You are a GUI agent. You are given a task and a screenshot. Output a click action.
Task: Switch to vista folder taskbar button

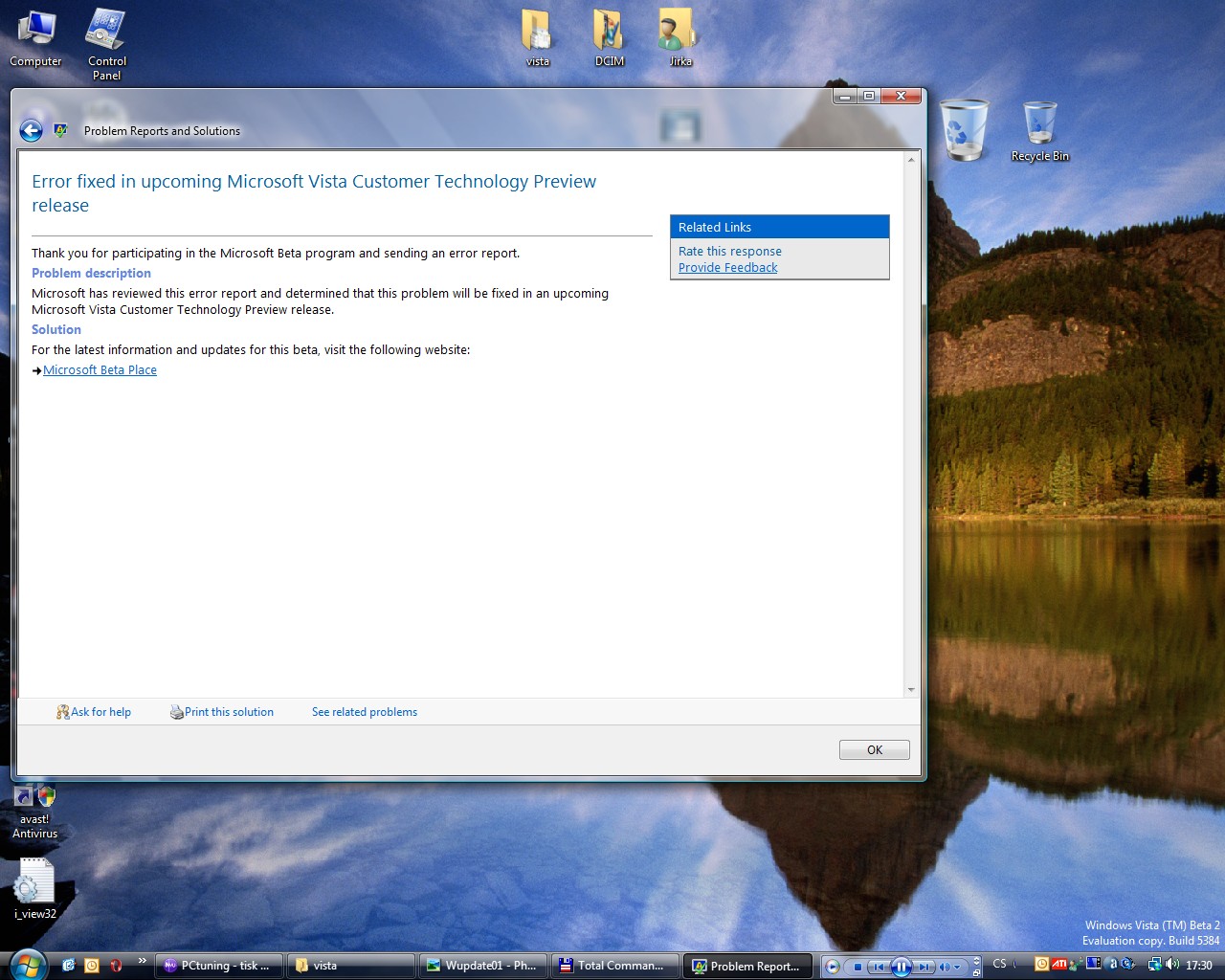(351, 966)
